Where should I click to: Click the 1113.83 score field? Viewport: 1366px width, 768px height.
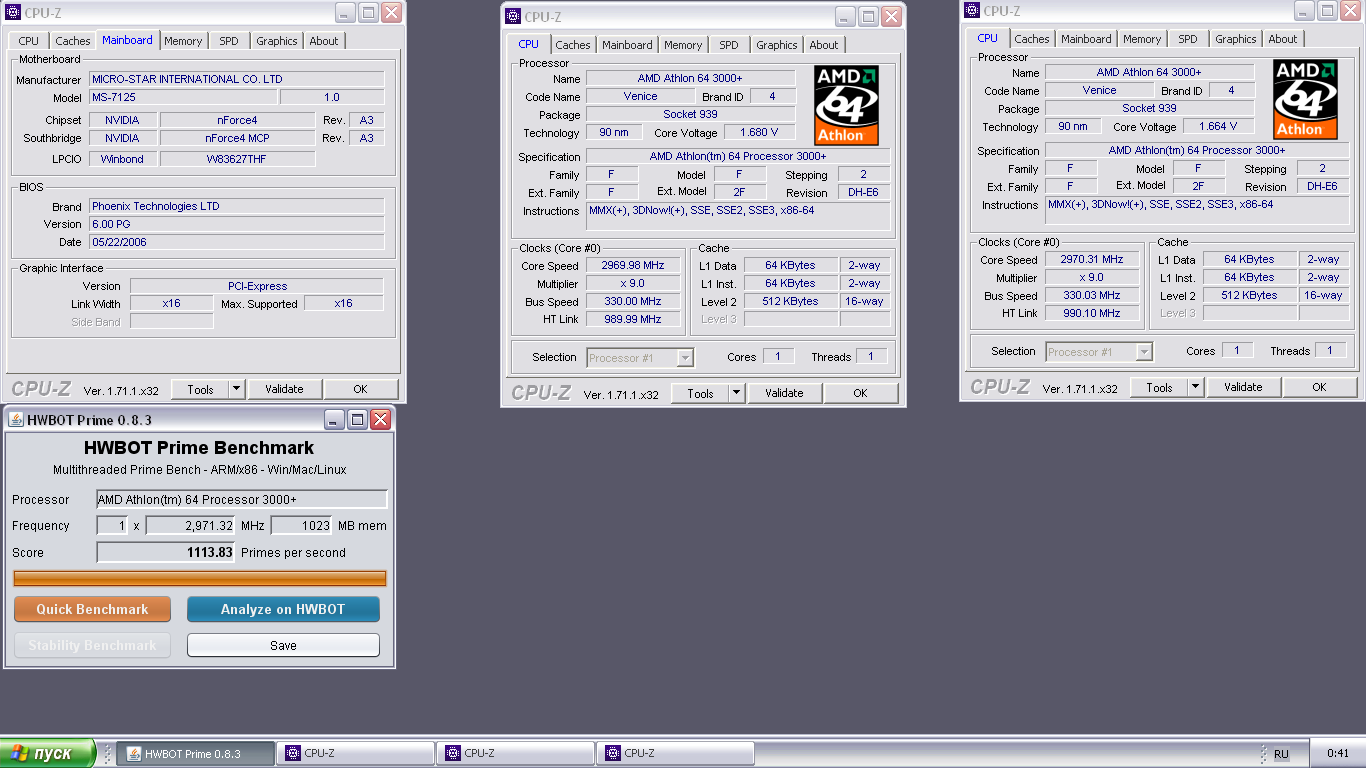tap(165, 552)
